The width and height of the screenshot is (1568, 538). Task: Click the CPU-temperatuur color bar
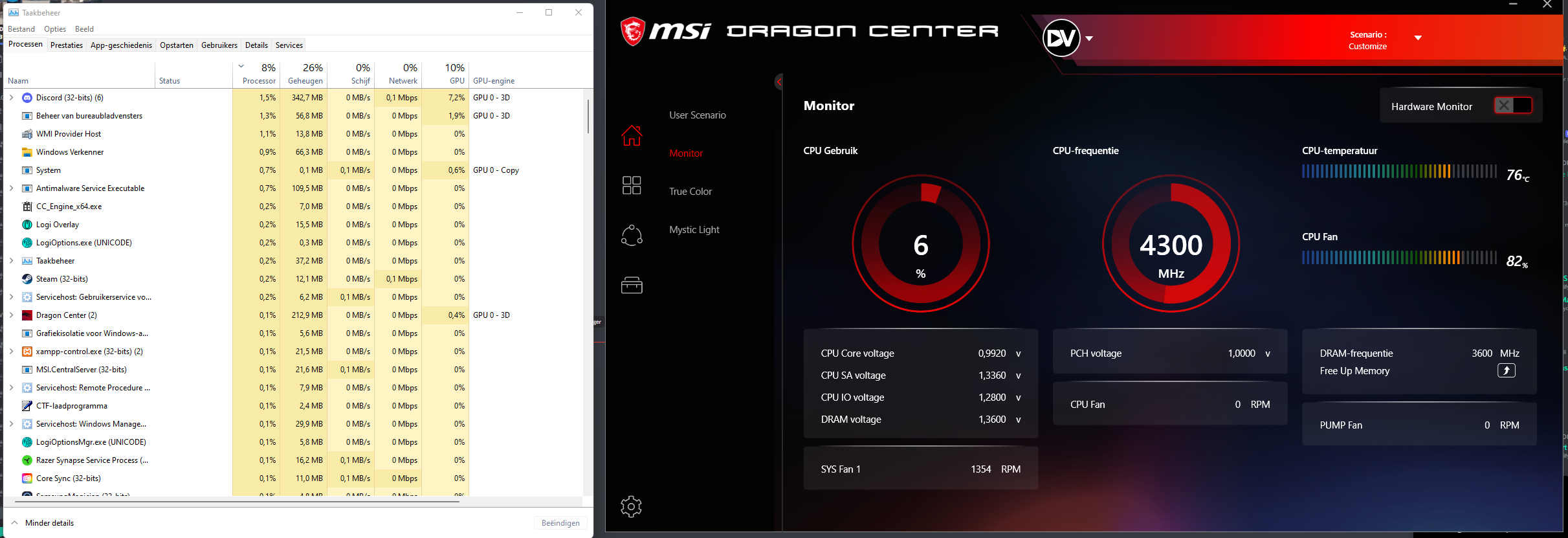pos(1398,172)
